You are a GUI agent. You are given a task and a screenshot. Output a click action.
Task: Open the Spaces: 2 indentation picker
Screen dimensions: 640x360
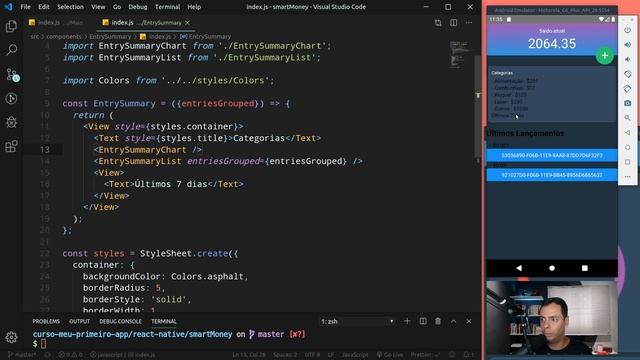[x=285, y=355]
